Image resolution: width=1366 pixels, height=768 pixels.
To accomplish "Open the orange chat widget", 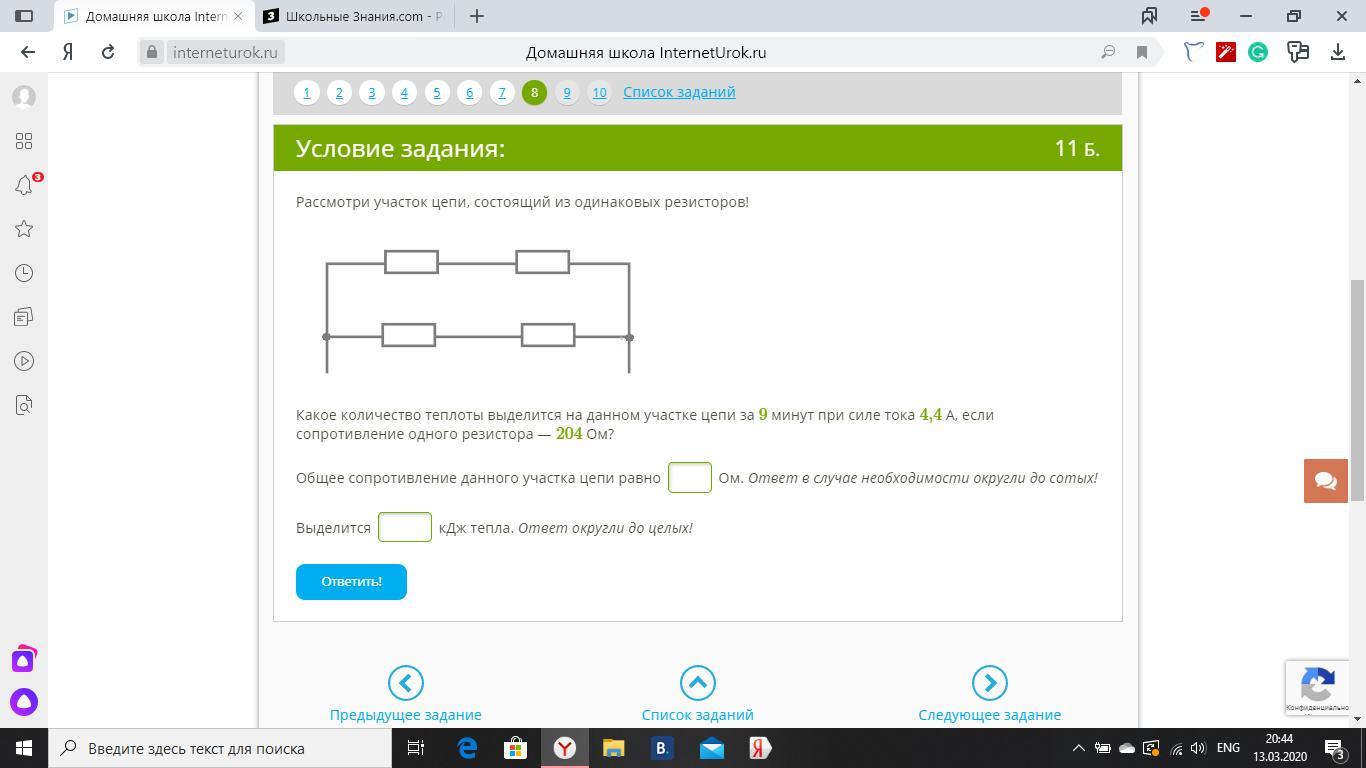I will [1326, 481].
